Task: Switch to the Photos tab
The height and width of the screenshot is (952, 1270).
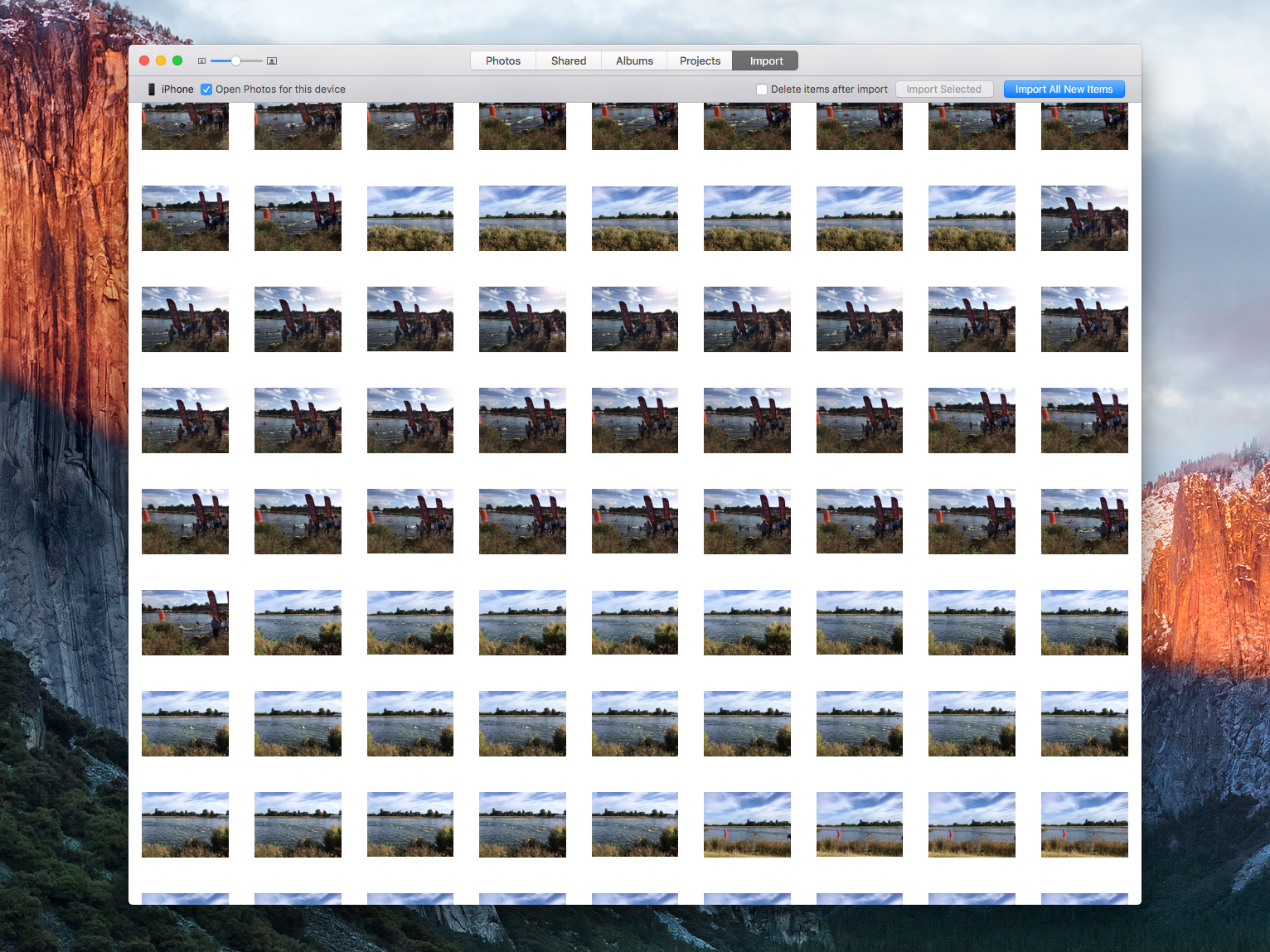Action: tap(503, 61)
